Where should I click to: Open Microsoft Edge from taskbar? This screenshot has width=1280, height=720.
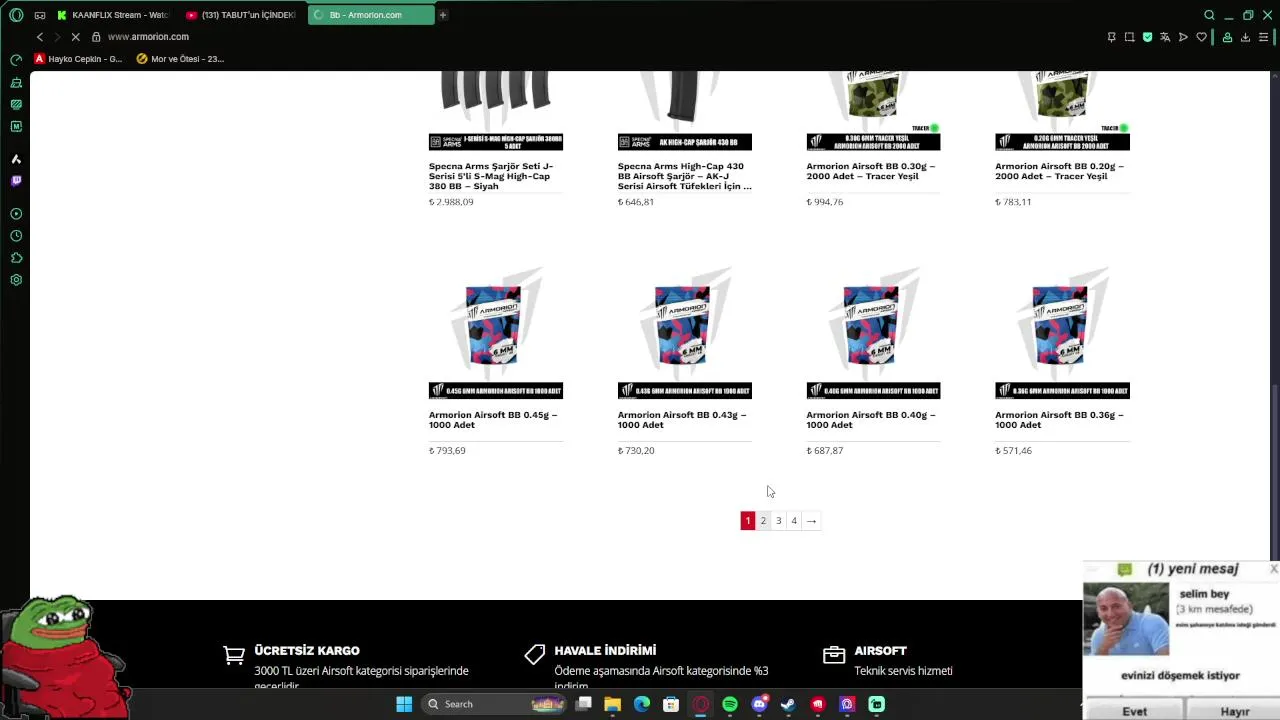point(642,704)
